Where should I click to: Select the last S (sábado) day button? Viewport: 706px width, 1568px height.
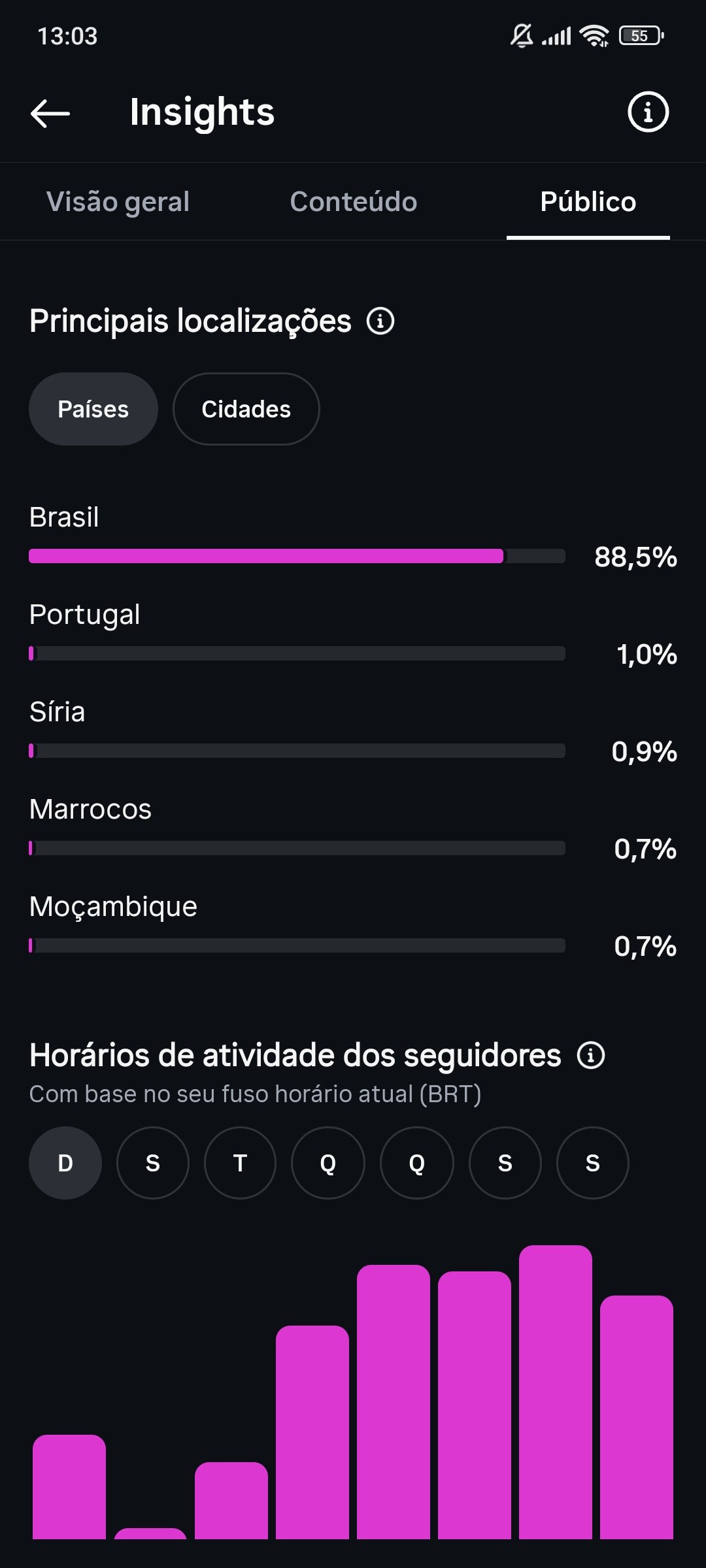click(593, 1163)
